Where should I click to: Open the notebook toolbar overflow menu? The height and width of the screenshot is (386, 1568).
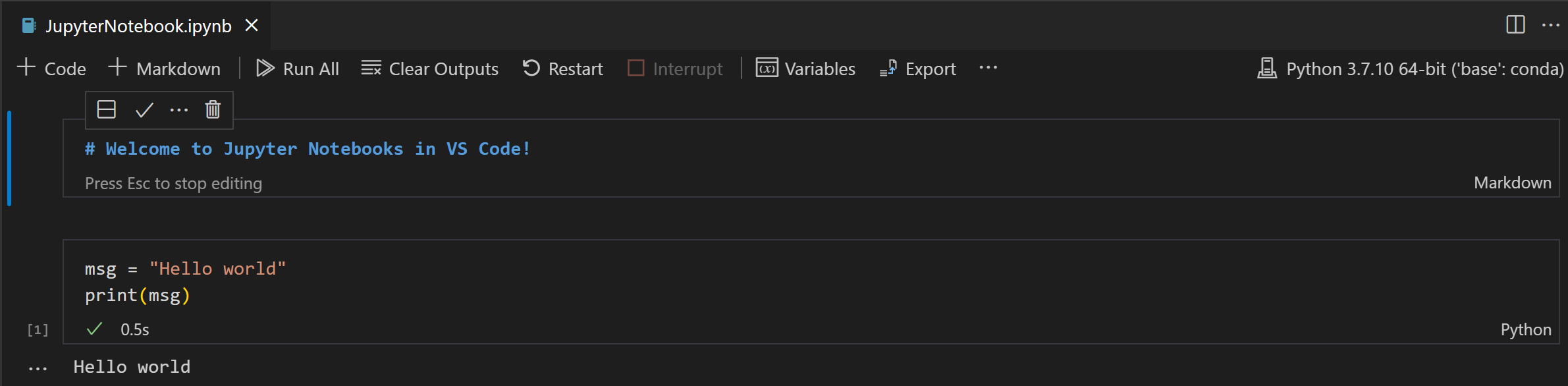tap(988, 68)
